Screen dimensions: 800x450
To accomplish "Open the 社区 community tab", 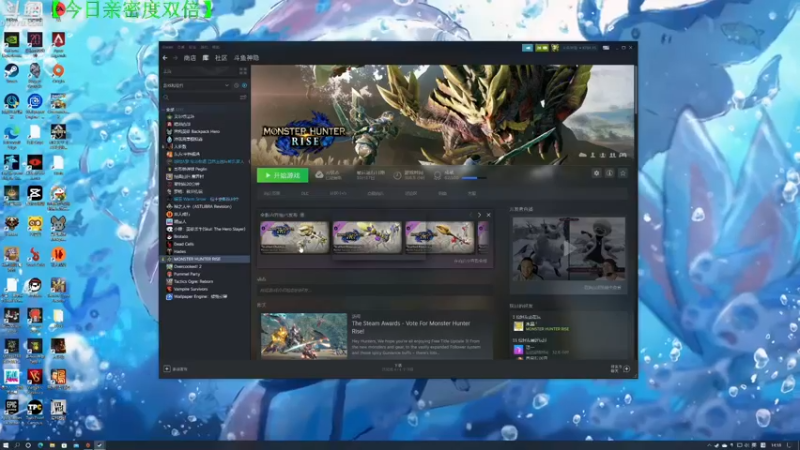I will [221, 58].
